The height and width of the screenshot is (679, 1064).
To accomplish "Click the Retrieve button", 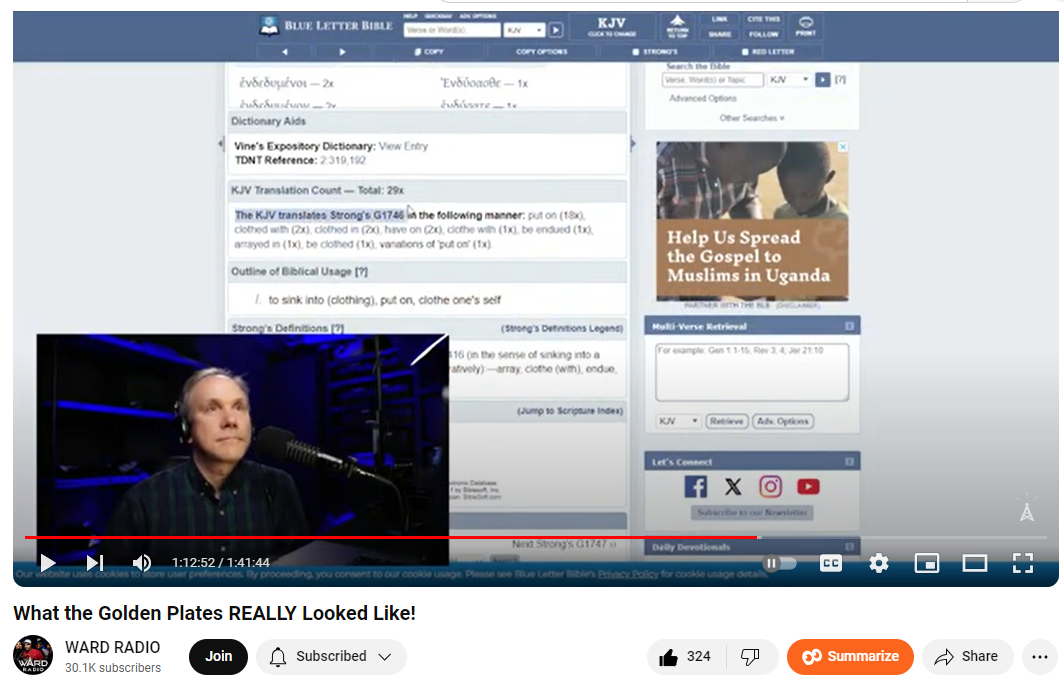I will (x=727, y=421).
